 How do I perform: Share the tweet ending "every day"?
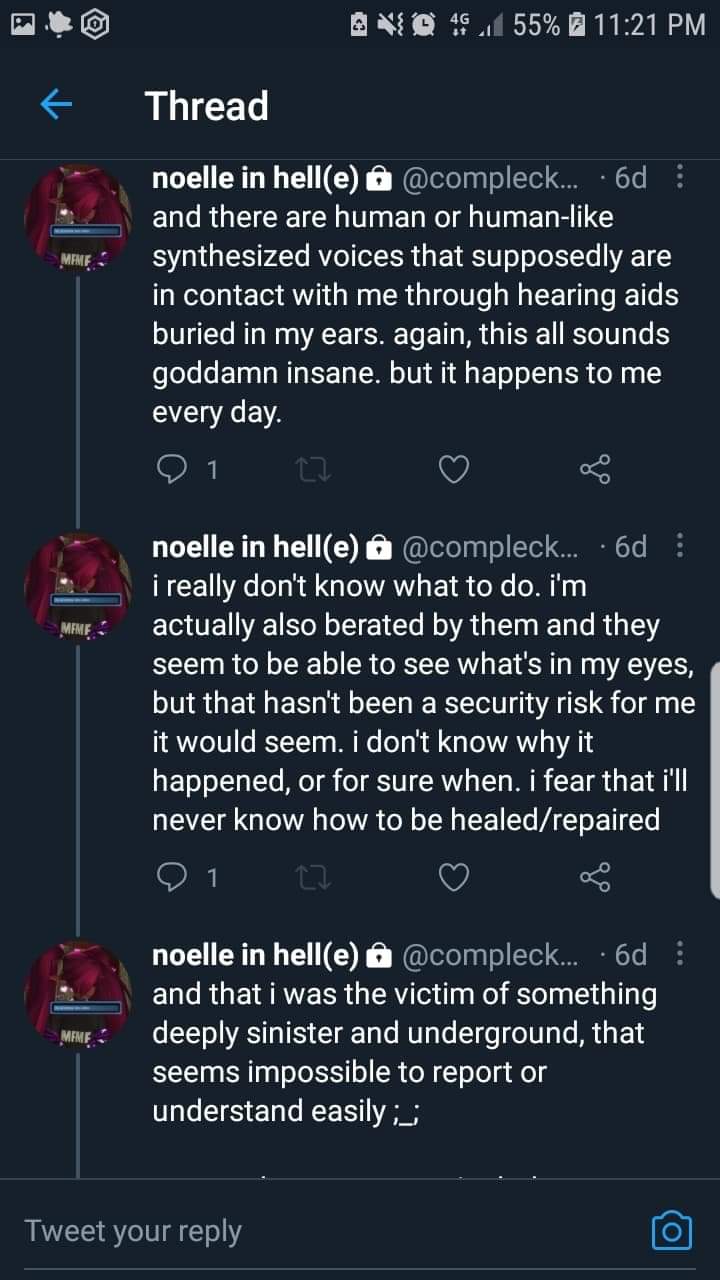click(595, 468)
